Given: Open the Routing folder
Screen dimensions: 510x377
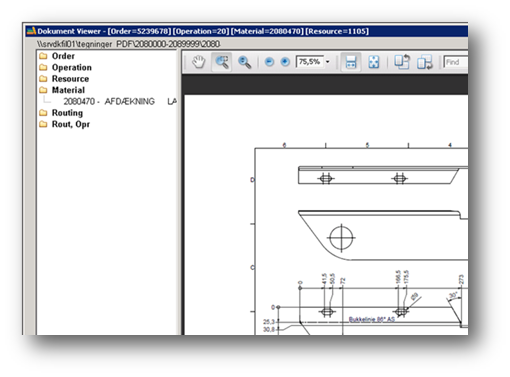Looking at the screenshot, I should (x=67, y=113).
